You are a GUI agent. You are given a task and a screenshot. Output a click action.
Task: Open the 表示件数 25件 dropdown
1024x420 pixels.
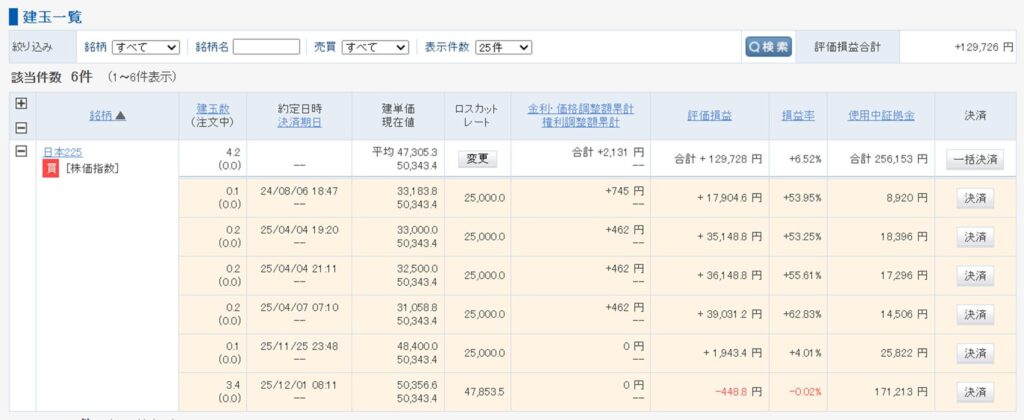tap(503, 47)
